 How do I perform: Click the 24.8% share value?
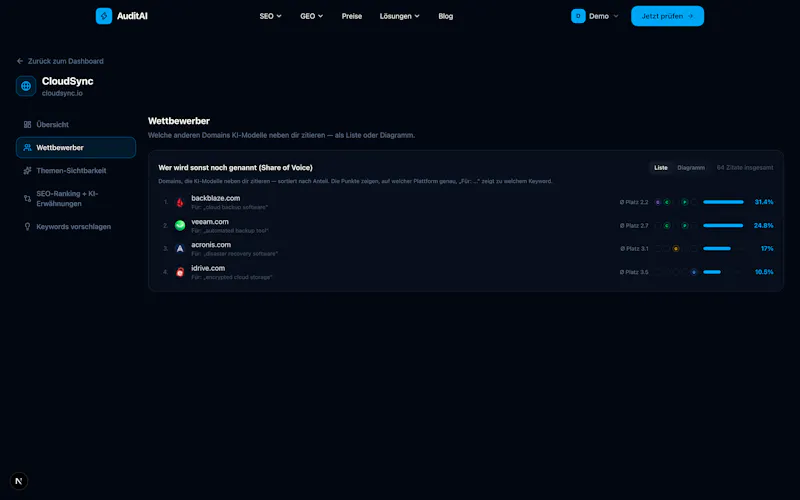point(763,226)
